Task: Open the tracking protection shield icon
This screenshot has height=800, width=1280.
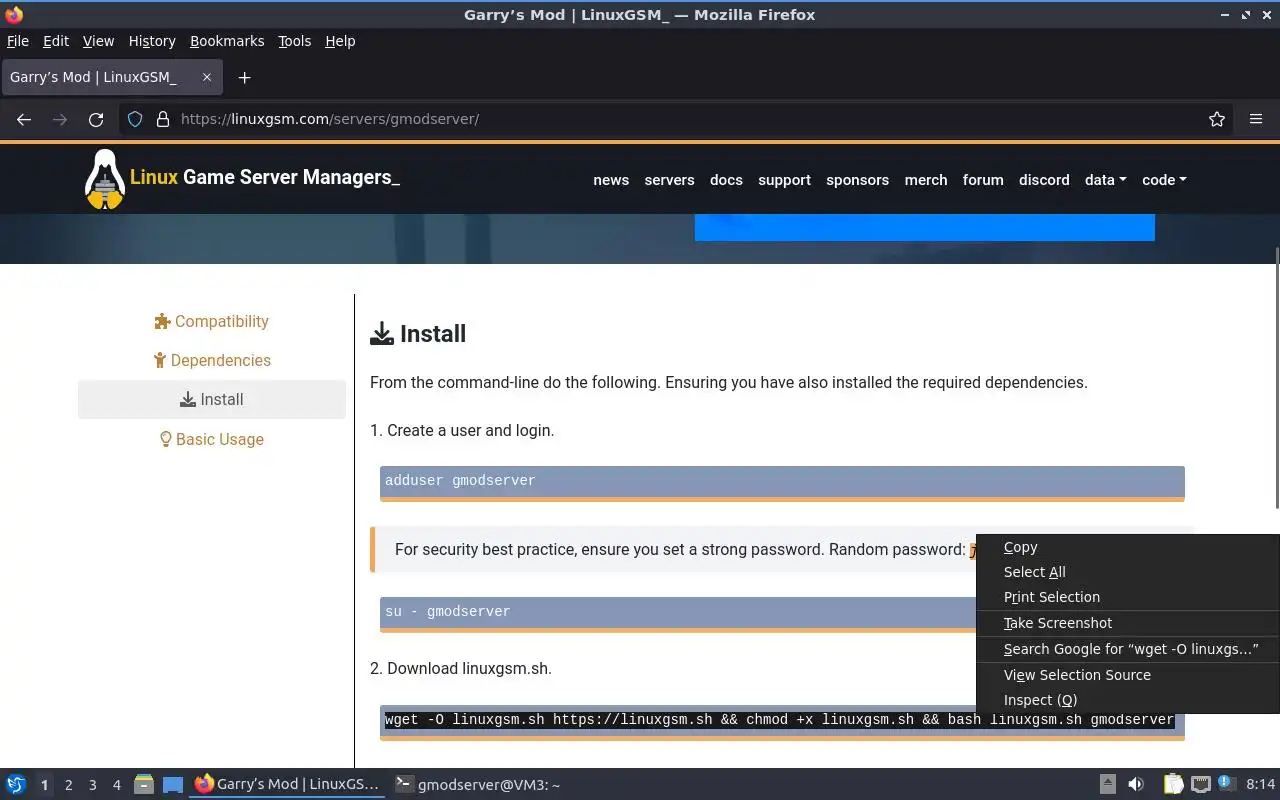Action: coord(135,119)
